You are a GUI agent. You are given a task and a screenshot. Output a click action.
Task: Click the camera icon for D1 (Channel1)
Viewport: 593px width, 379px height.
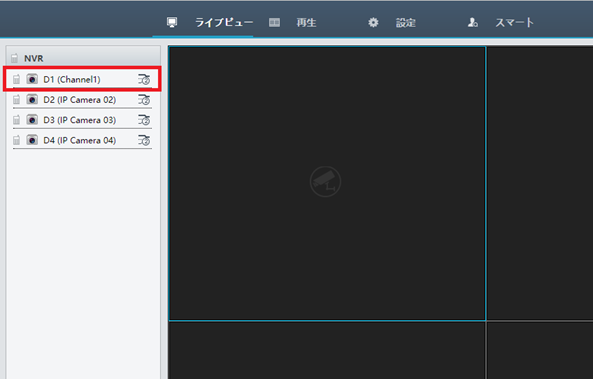tap(32, 79)
